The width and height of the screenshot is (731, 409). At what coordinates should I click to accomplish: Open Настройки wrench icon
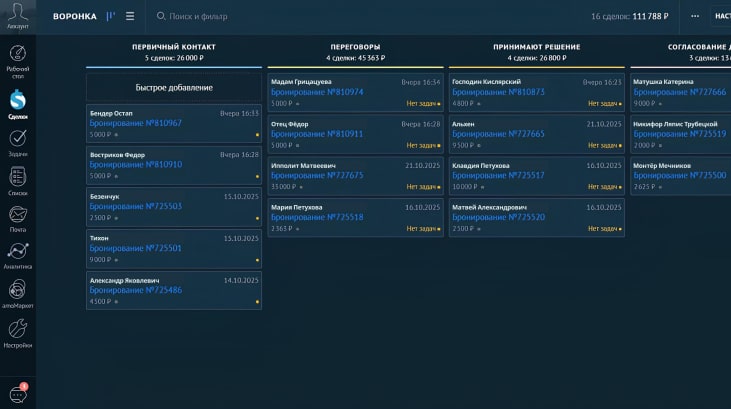point(17,331)
